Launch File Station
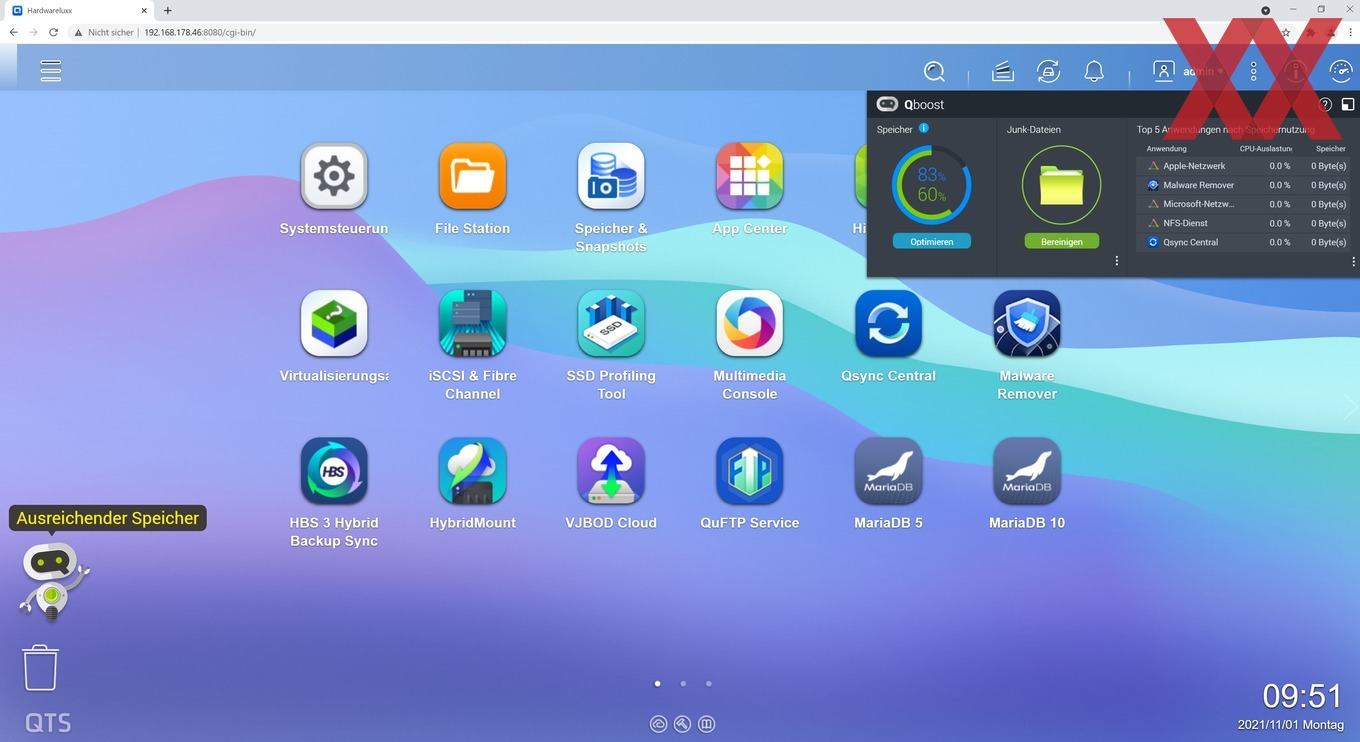The height and width of the screenshot is (742, 1360). [472, 177]
